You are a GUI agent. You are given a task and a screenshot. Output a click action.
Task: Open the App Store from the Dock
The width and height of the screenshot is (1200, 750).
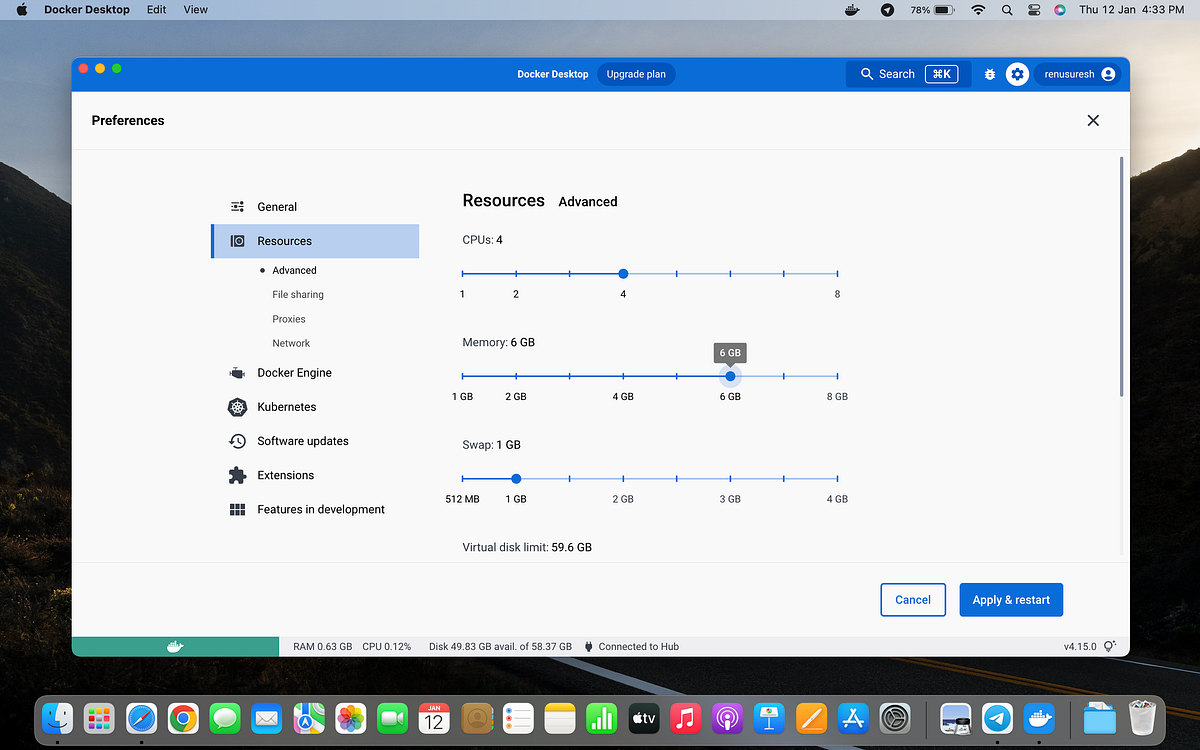(x=852, y=718)
